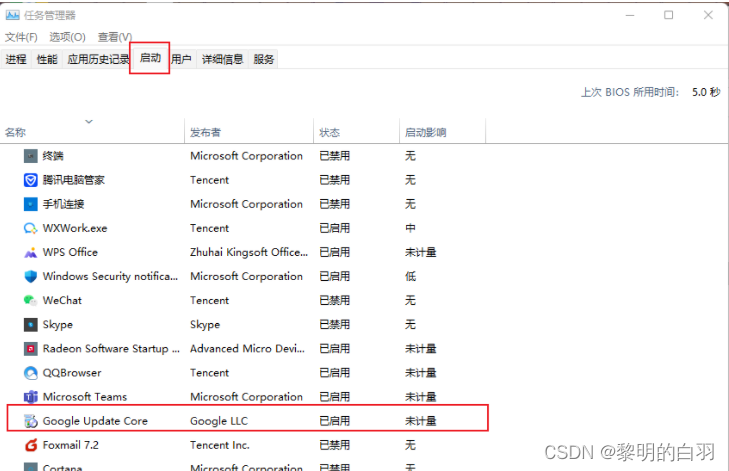
Task: Click the sort arrow above 名称
Action: click(x=89, y=121)
